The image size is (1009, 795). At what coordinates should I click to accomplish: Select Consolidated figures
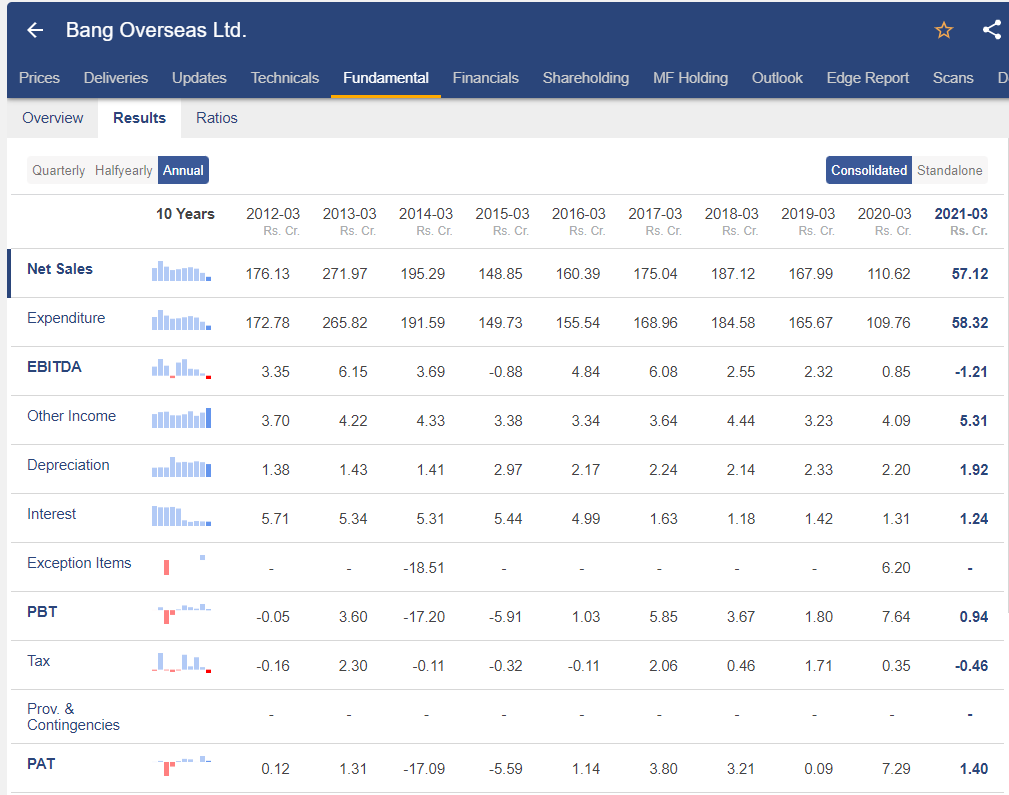869,170
